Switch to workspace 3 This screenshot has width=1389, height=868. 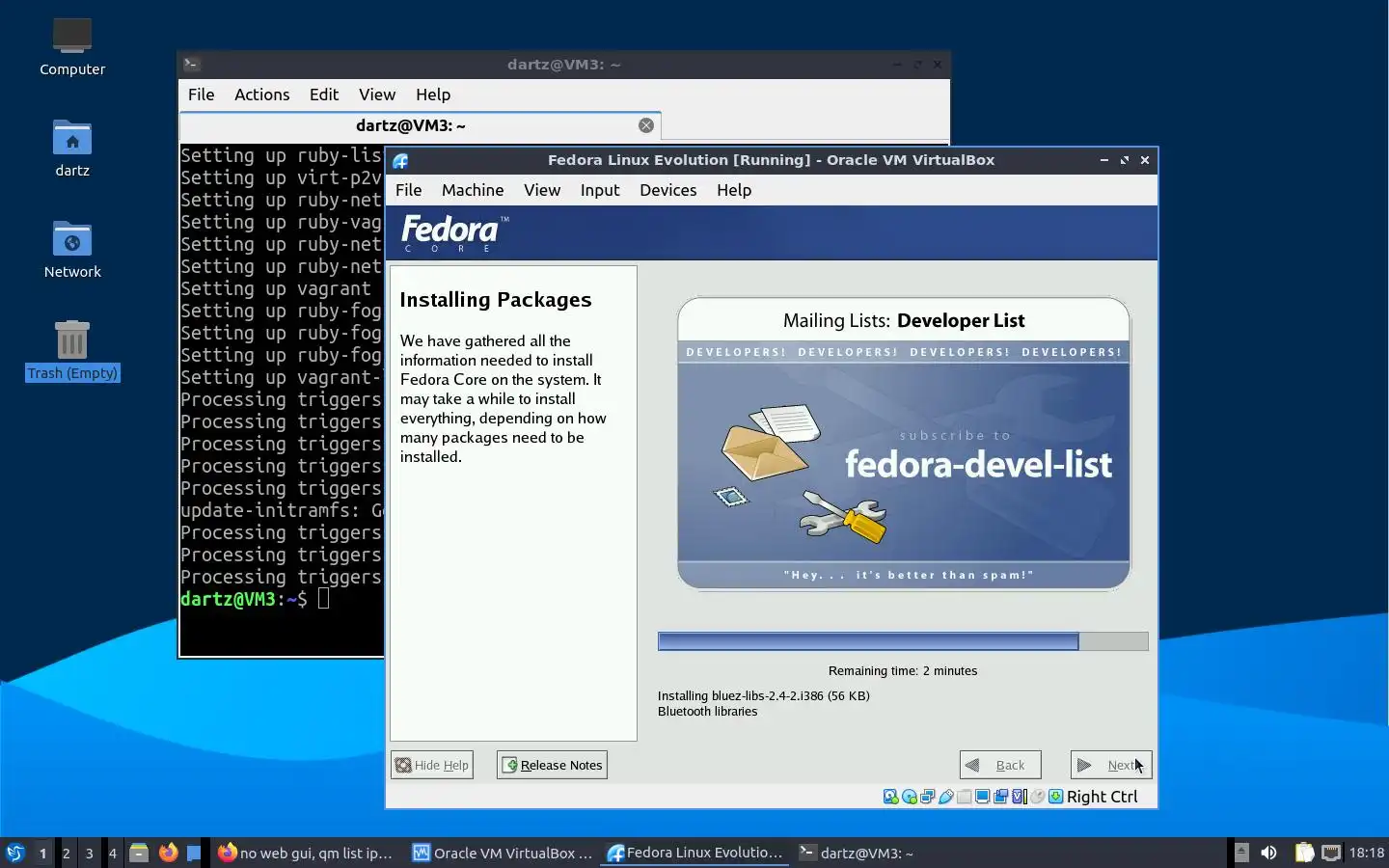[90, 853]
